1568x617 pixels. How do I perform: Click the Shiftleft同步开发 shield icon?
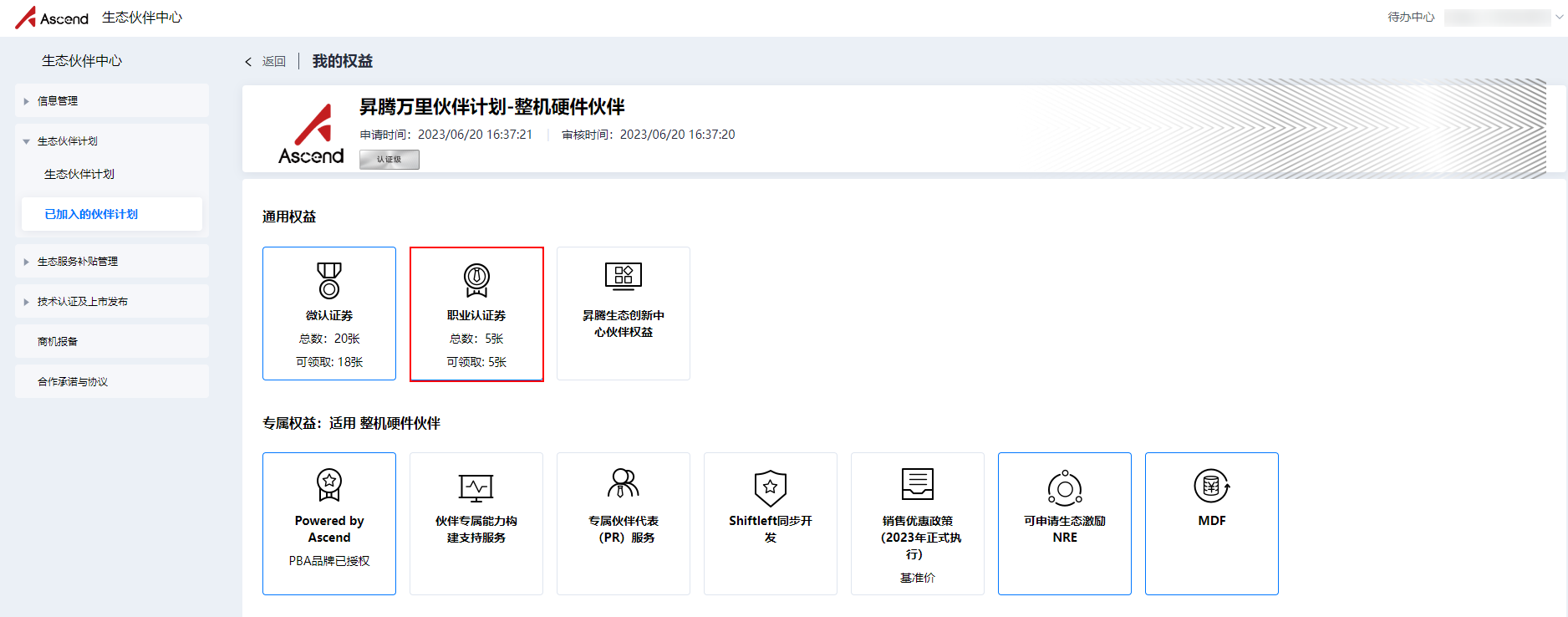[x=771, y=487]
